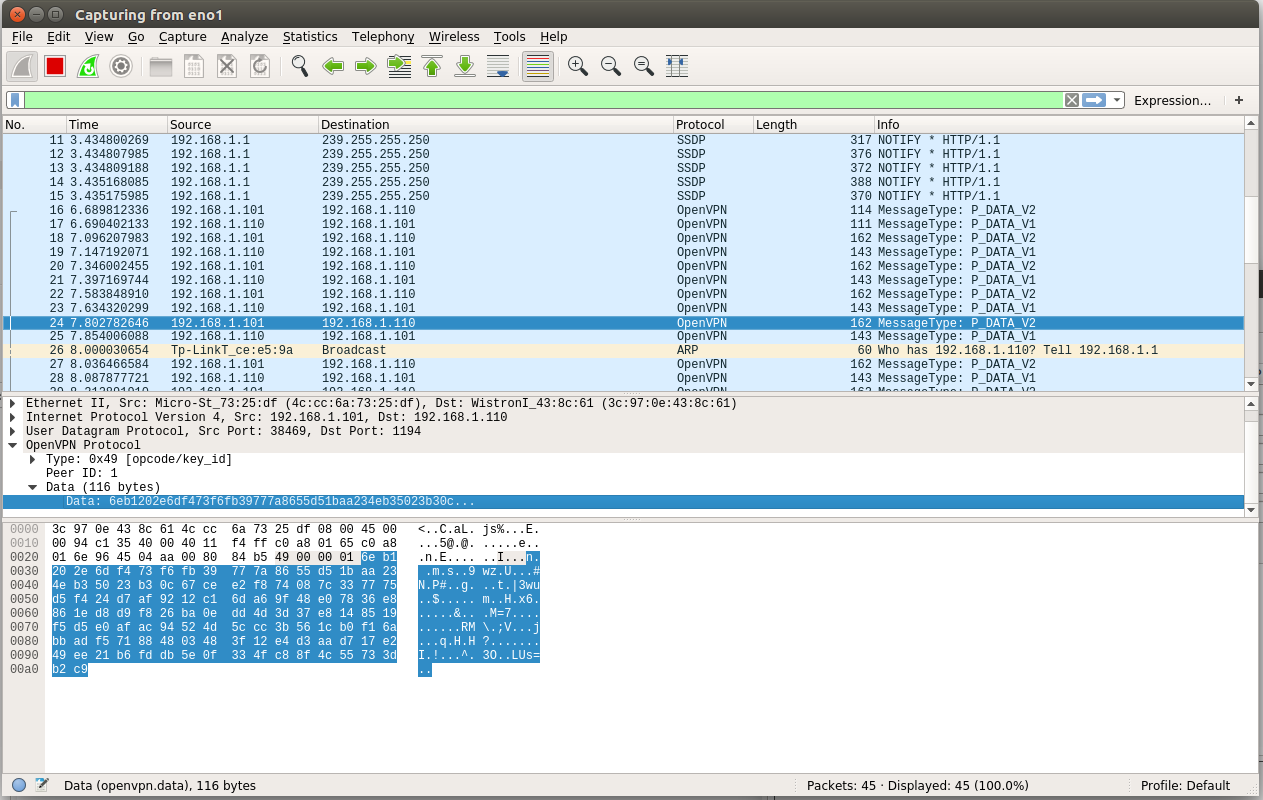Go to the first packet
Image resolution: width=1263 pixels, height=800 pixels.
432,66
